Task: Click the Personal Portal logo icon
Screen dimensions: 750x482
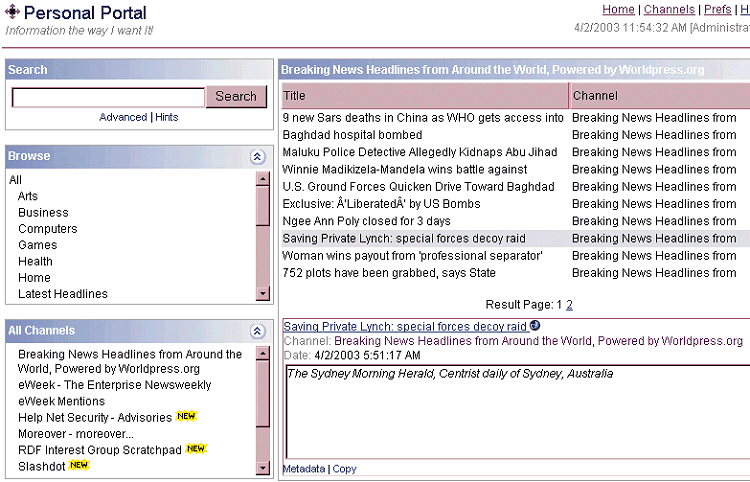Action: pyautogui.click(x=12, y=11)
